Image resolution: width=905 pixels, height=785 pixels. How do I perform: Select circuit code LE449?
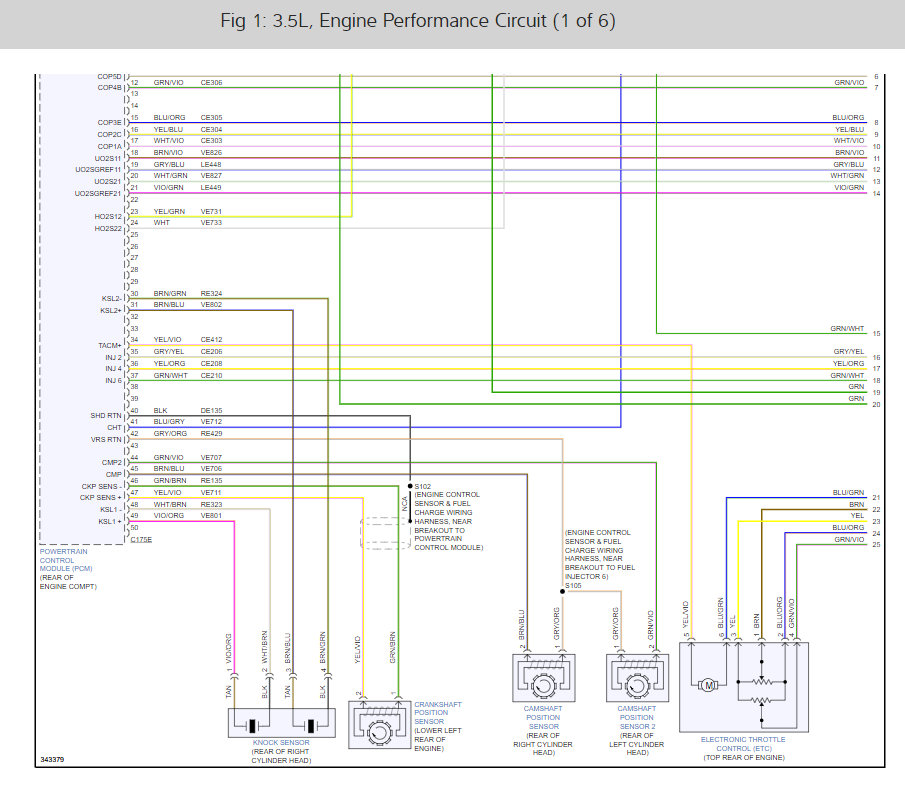(x=211, y=188)
